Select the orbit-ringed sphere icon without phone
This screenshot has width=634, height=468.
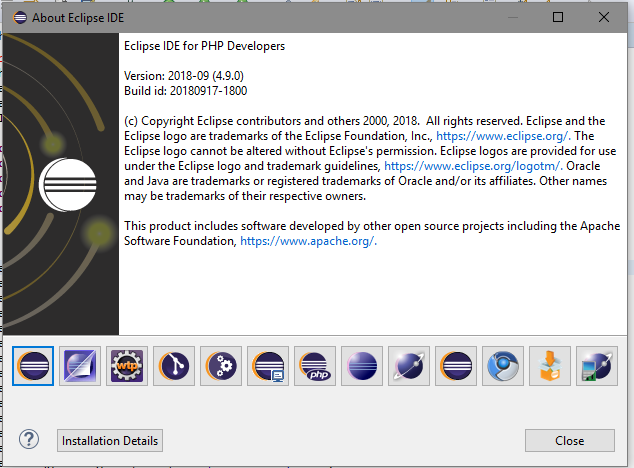point(409,366)
